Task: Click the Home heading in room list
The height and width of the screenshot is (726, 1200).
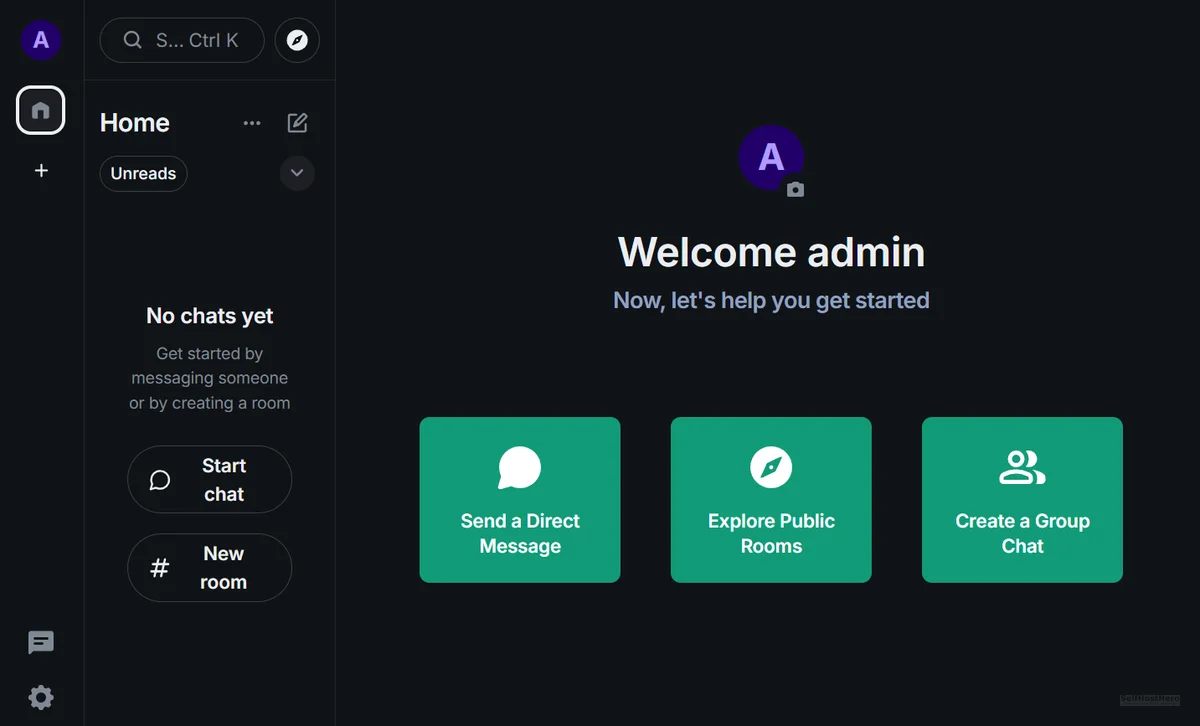Action: click(x=135, y=123)
